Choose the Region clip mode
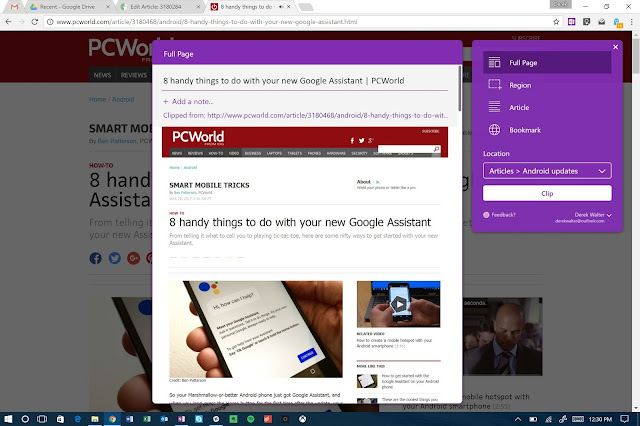The image size is (640, 426). 547,85
